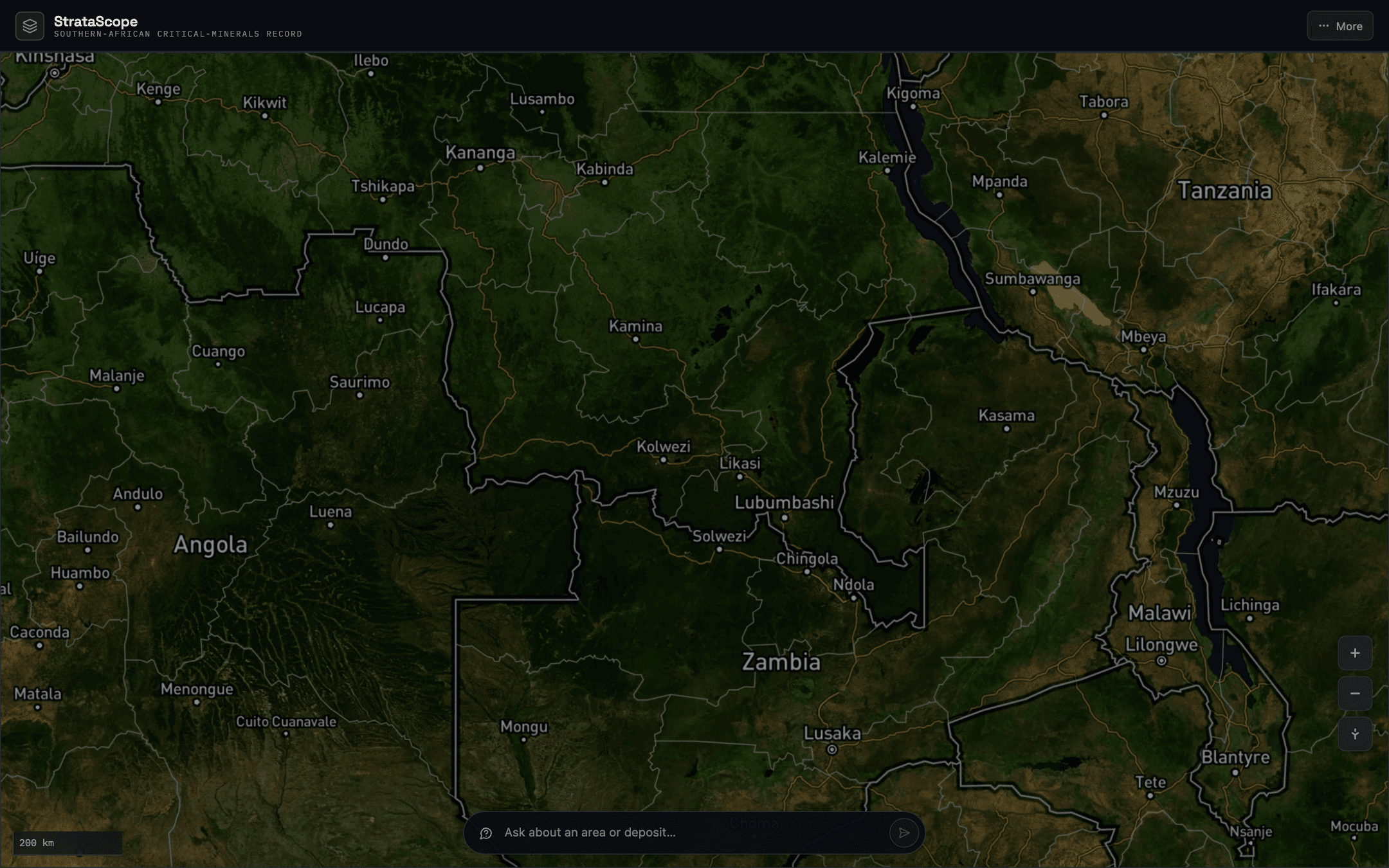The width and height of the screenshot is (1389, 868).
Task: Click the Zambia country label
Action: [781, 662]
